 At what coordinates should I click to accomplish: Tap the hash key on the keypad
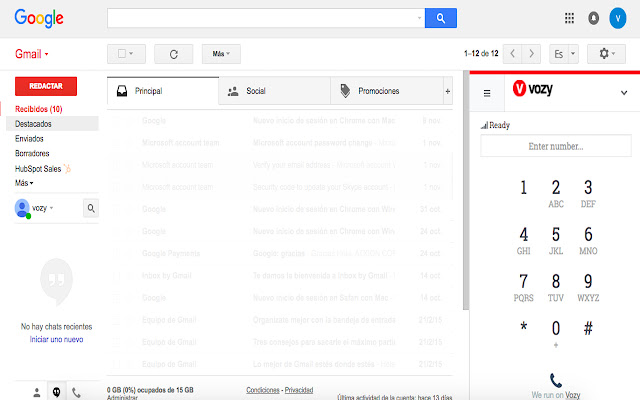click(588, 328)
